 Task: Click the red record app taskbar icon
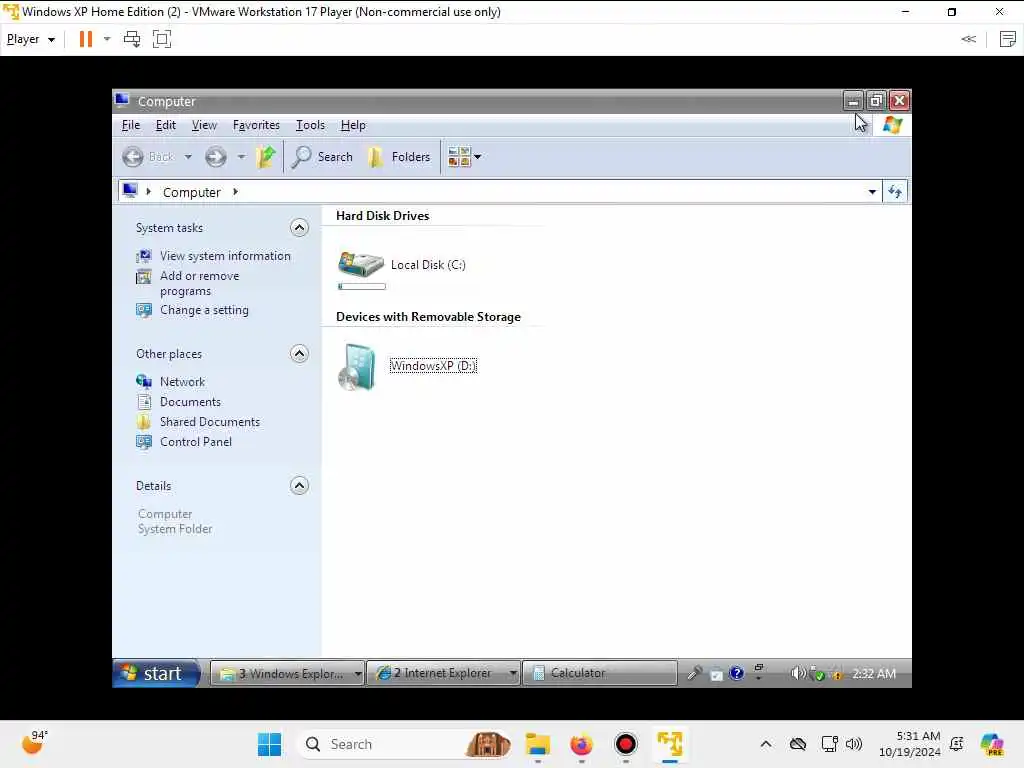click(x=626, y=744)
